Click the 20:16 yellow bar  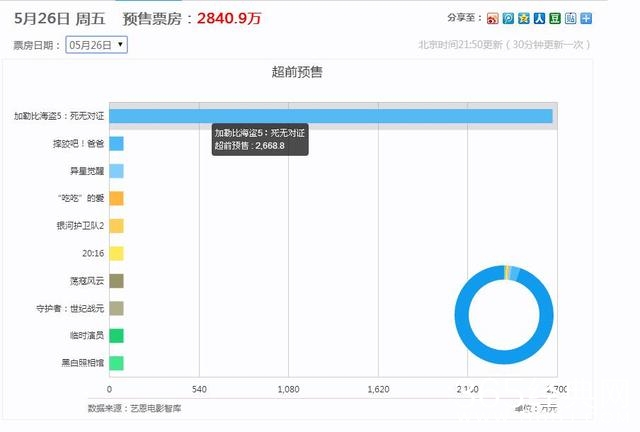coord(116,253)
